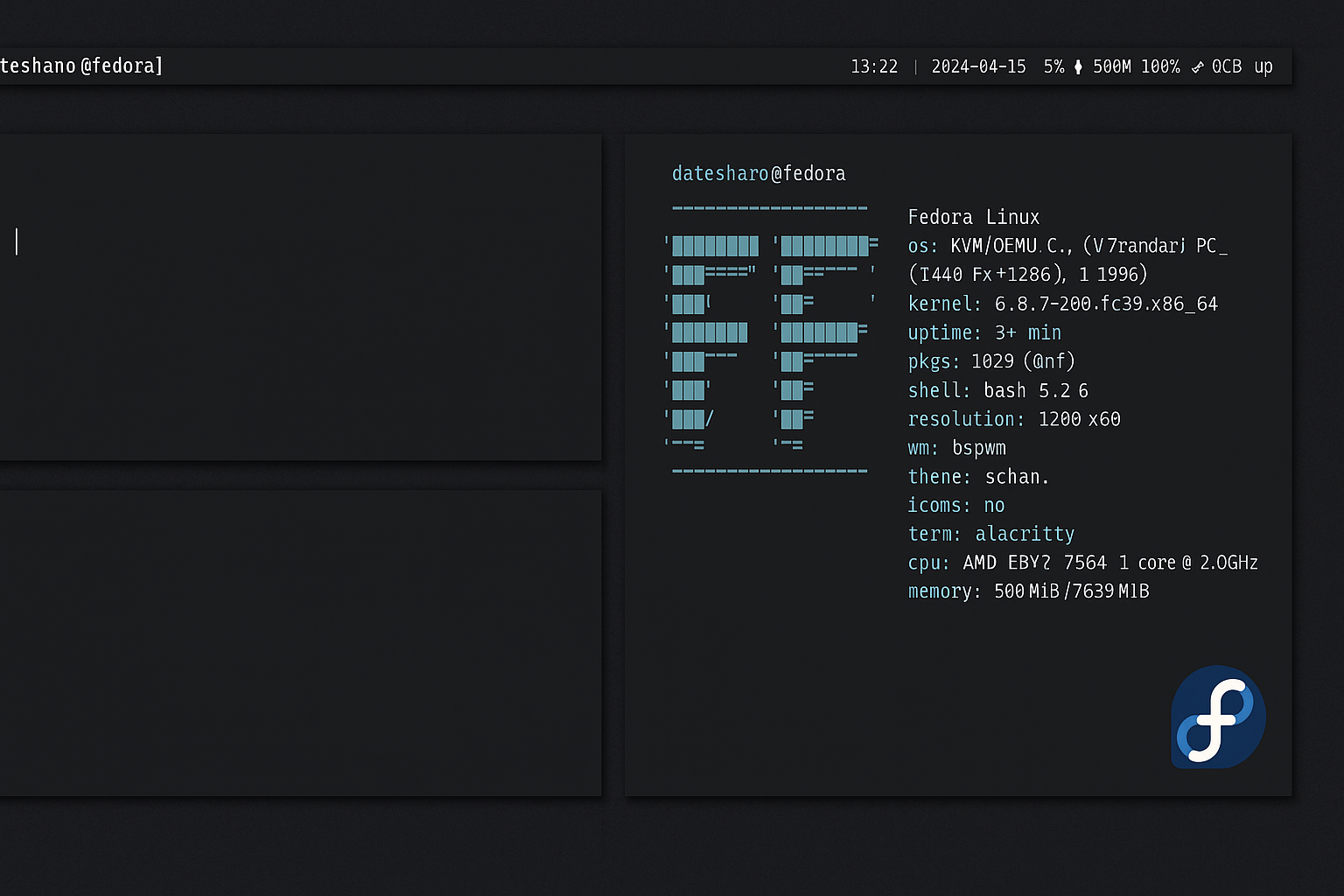This screenshot has height=896, width=1344.
Task: Click the icons: no line in neofetch
Action: pyautogui.click(x=956, y=506)
